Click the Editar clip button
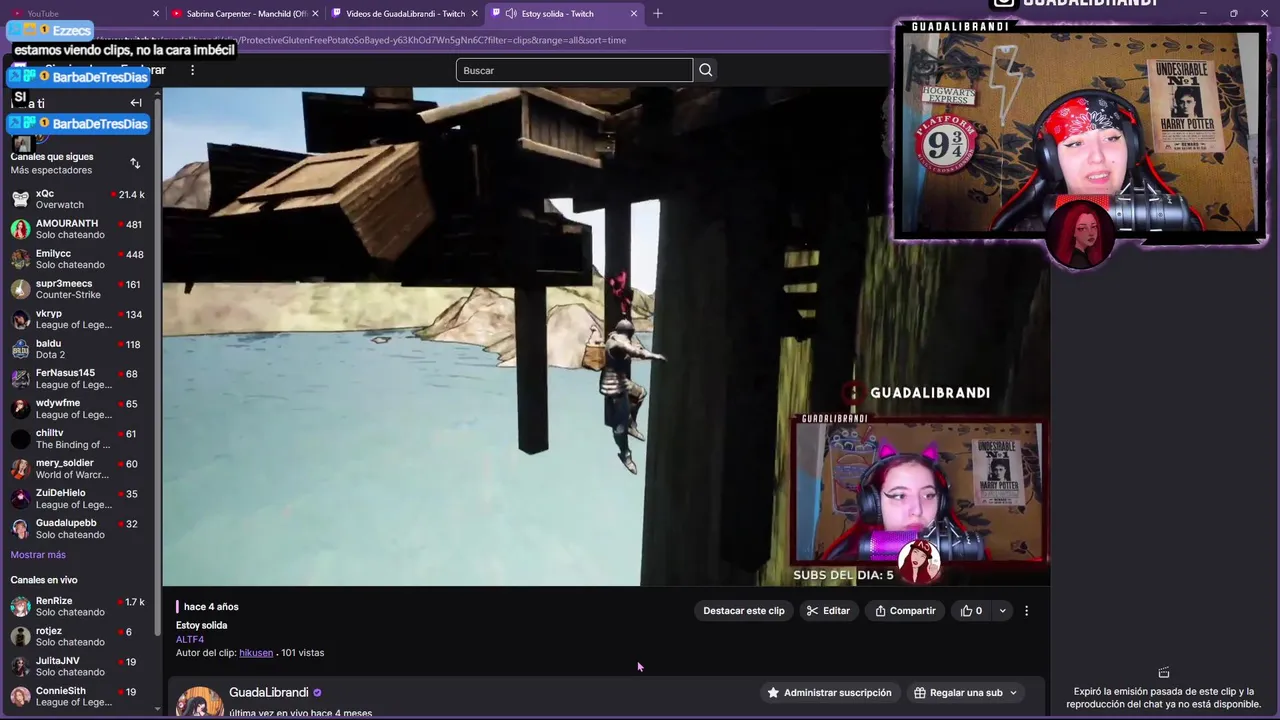Viewport: 1280px width, 720px height. (x=828, y=611)
